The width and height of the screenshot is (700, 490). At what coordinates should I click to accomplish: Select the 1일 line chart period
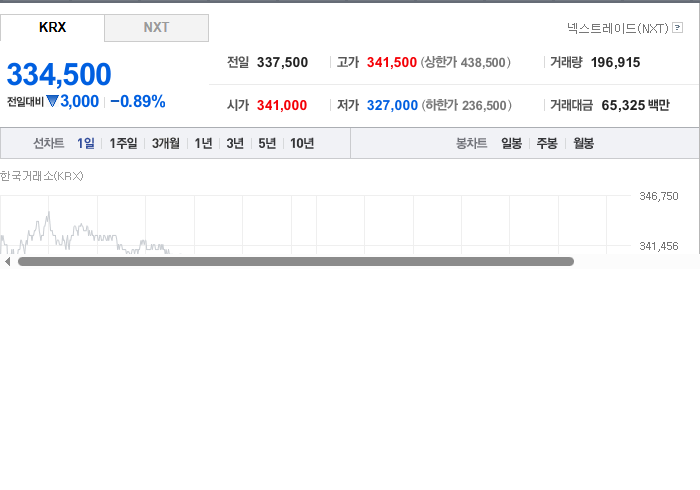(x=86, y=143)
